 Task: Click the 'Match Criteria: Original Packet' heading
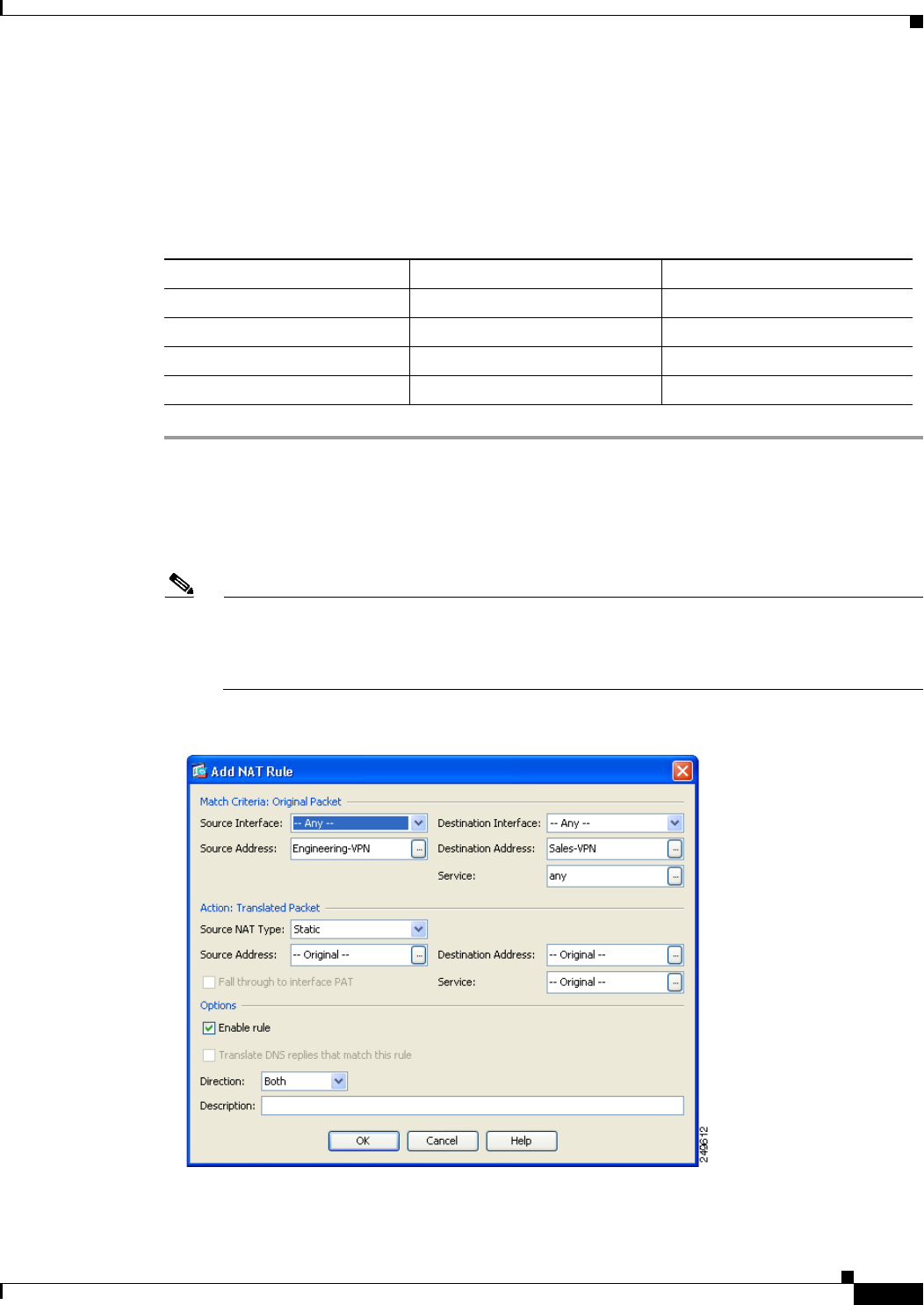point(271,801)
